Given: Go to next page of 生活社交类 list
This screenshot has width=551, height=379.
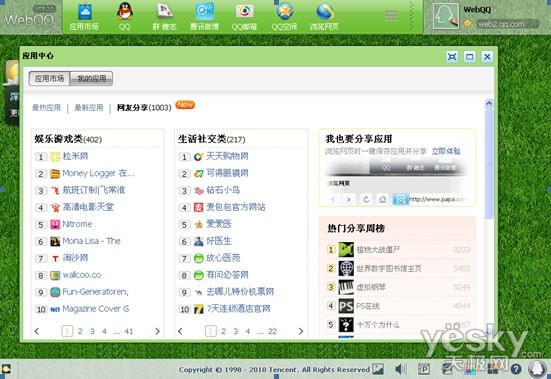Looking at the screenshot, I should click(x=300, y=331).
